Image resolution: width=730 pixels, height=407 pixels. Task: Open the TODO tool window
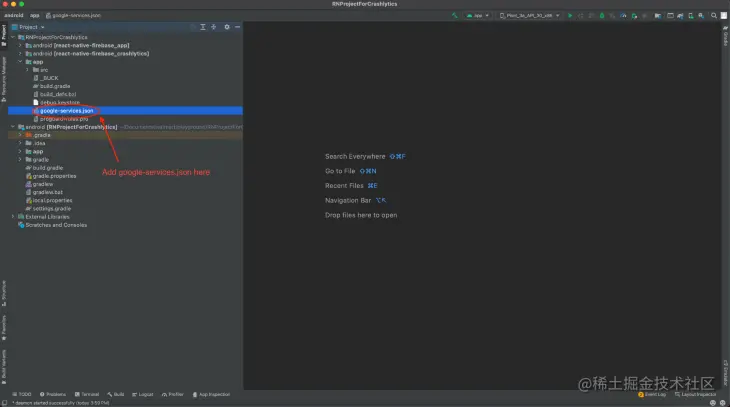tap(22, 394)
